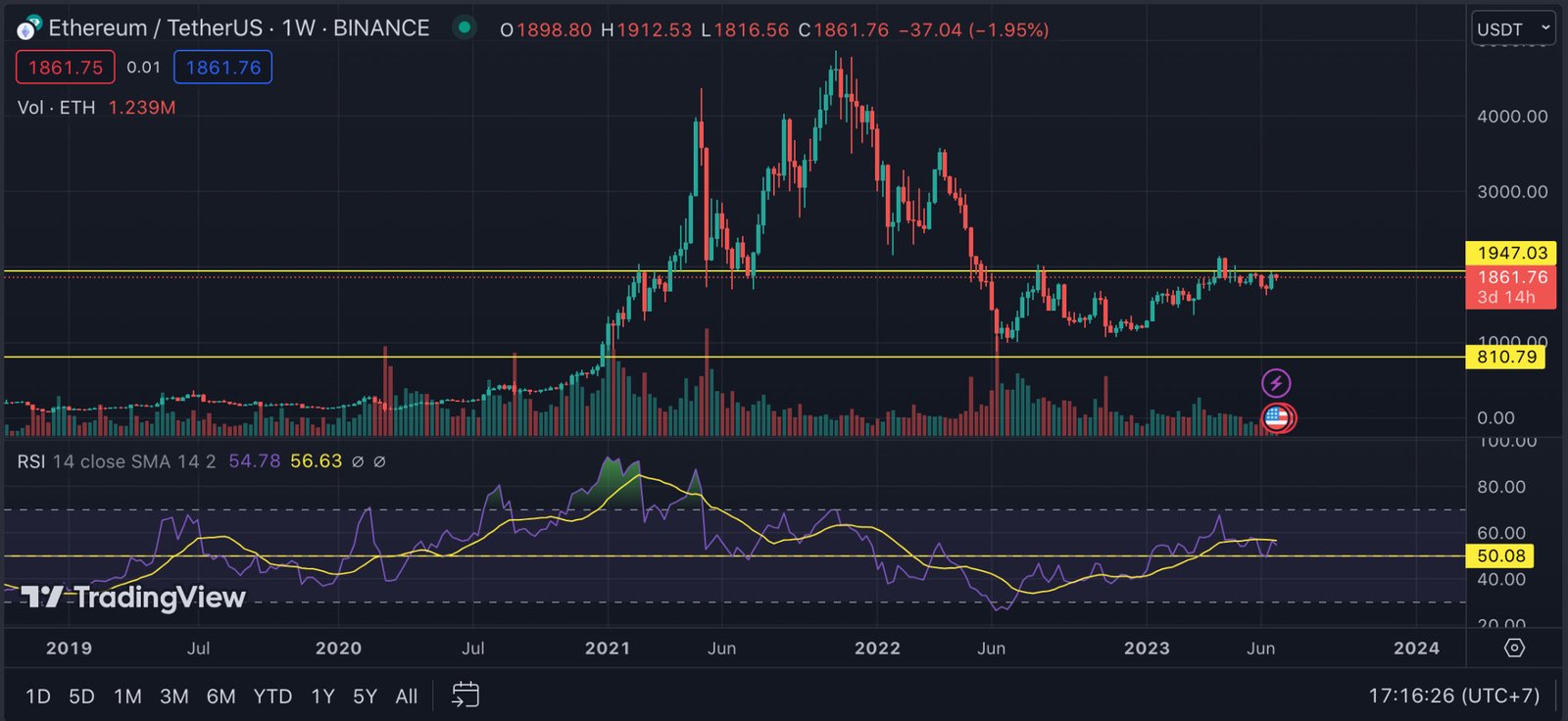Viewport: 1568px width, 721px height.
Task: Click the blue buy price 1861.76 button
Action: coord(223,68)
